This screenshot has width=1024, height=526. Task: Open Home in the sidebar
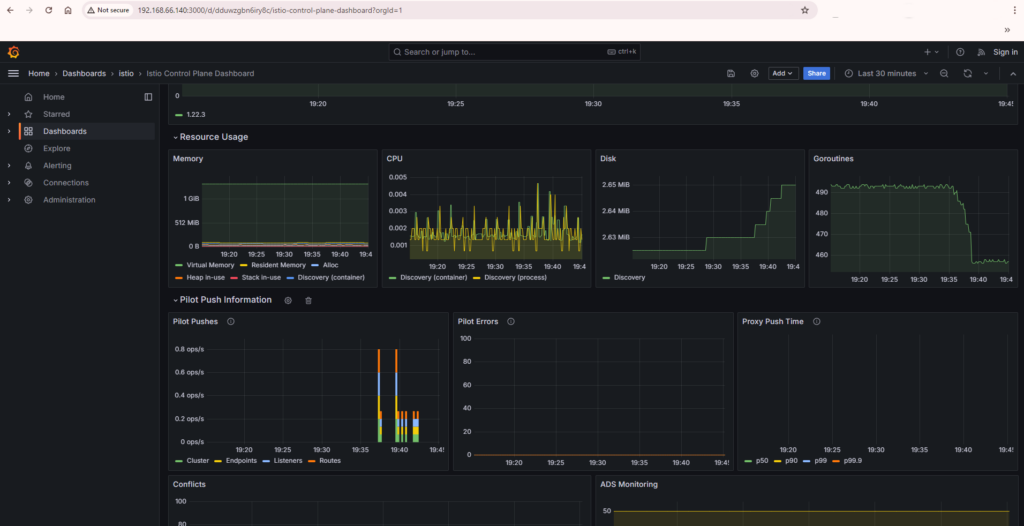click(x=54, y=97)
